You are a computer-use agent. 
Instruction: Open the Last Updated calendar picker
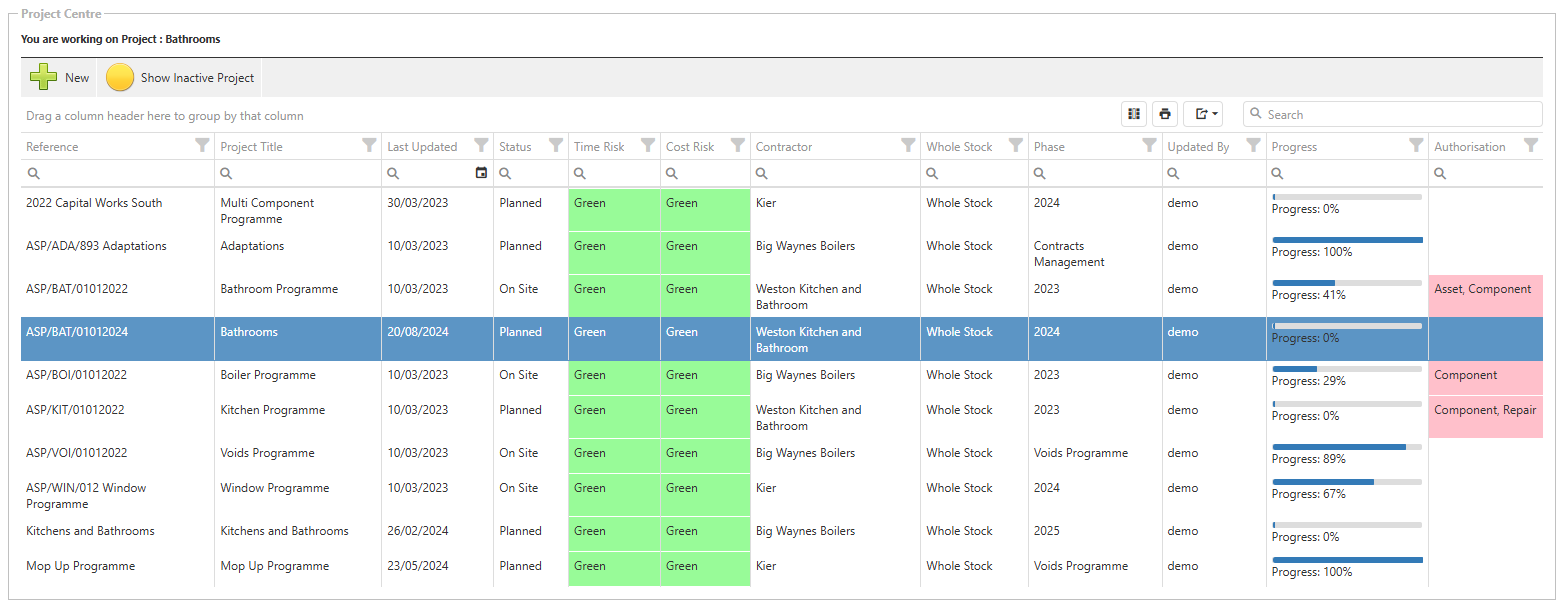pos(481,173)
